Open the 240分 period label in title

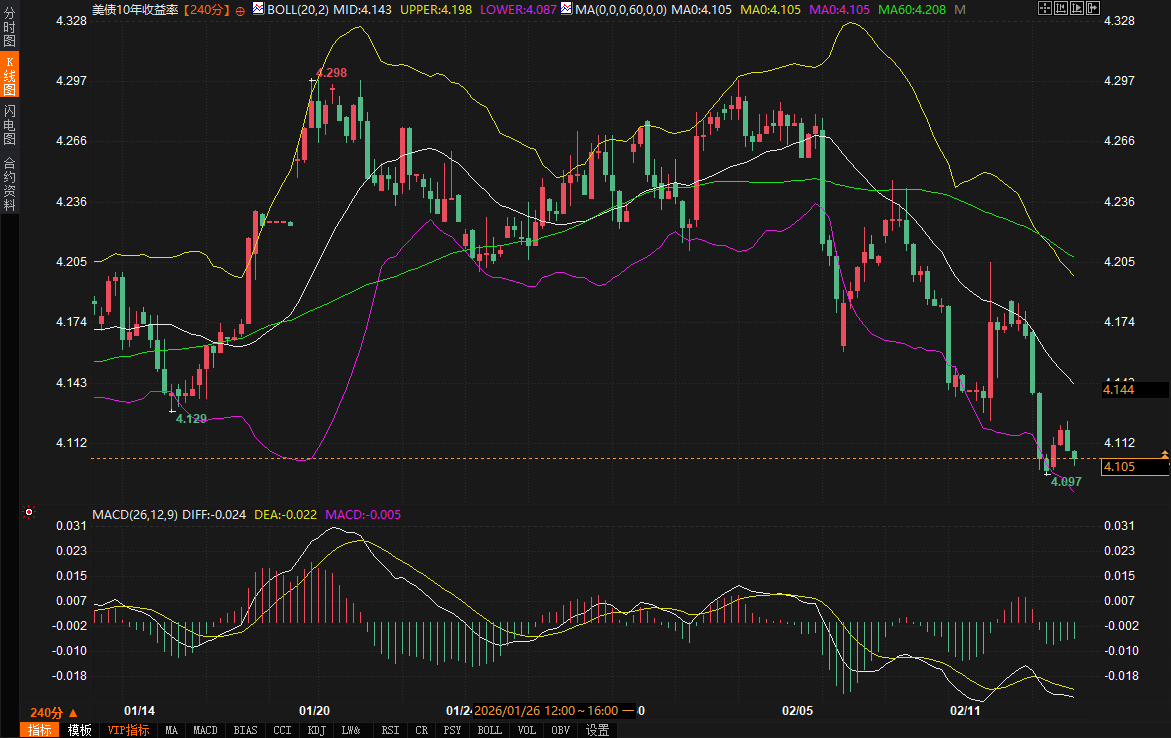click(x=207, y=9)
